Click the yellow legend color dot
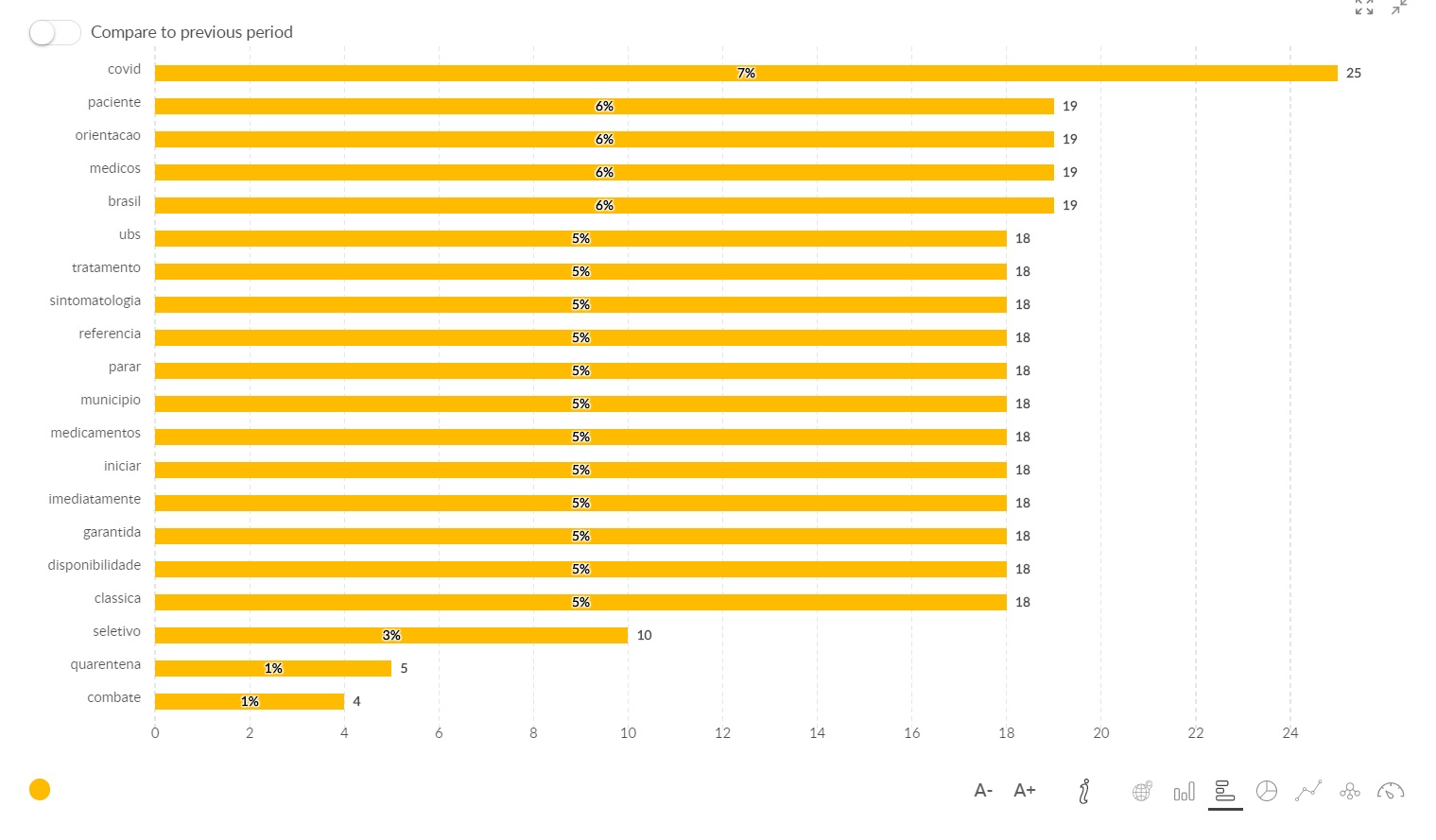 coord(40,790)
